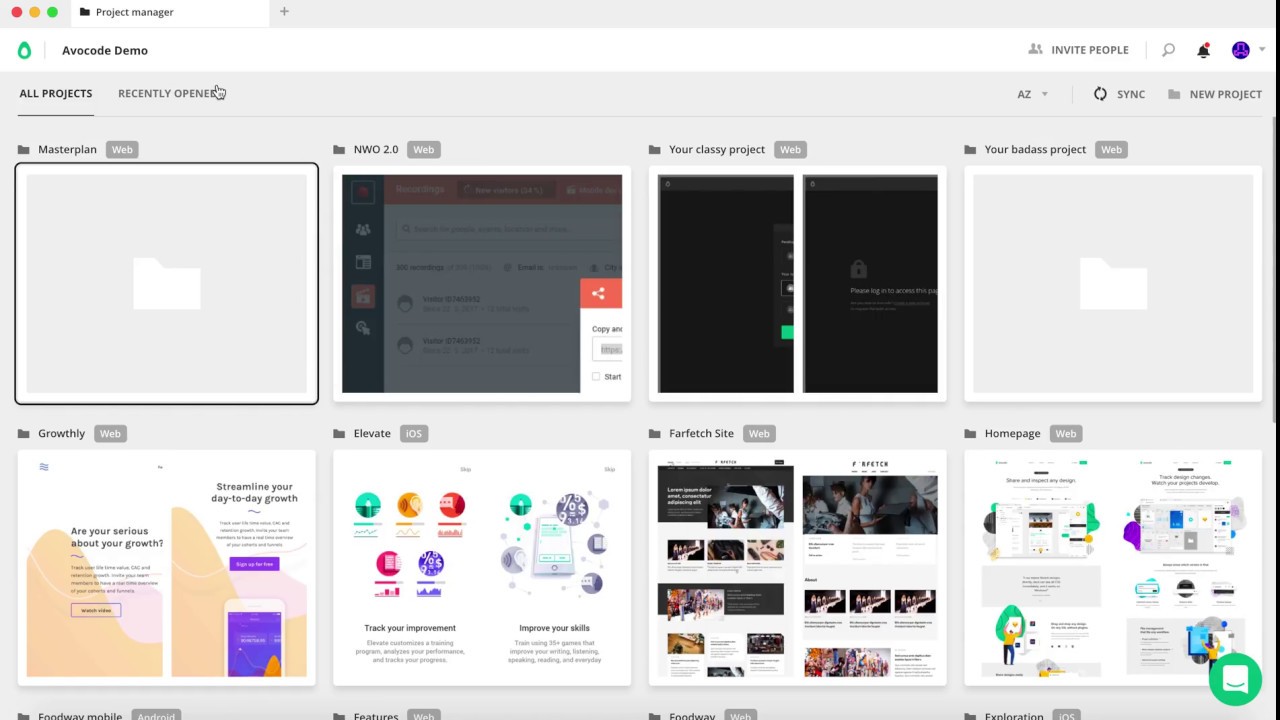Click the Web tag next to NWO 2.0
Screen dimensions: 1280x720
[x=424, y=150]
